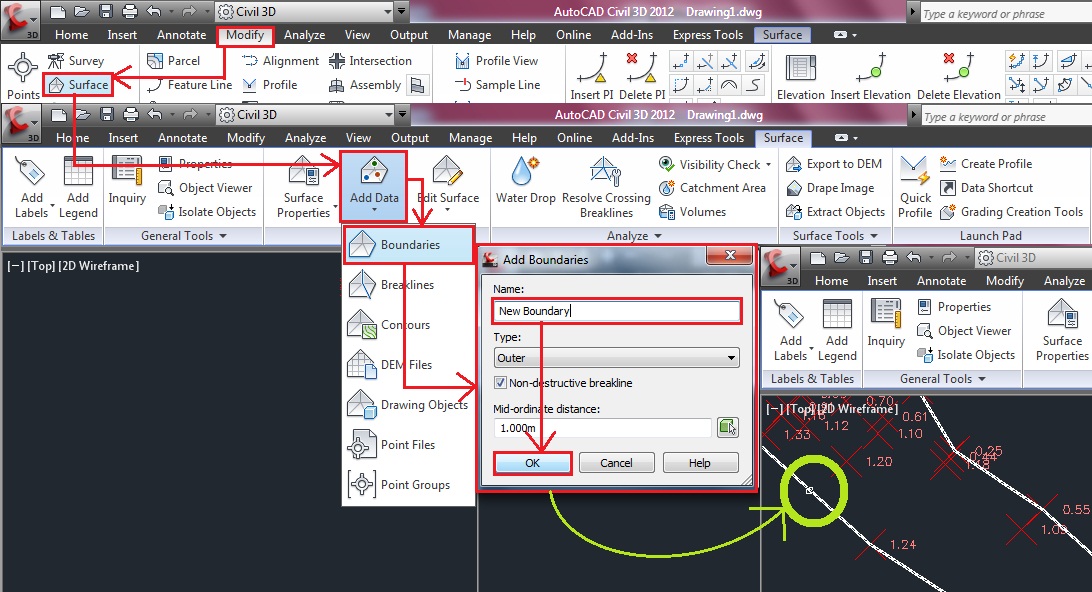Click inside the Name field
1092x592 pixels.
coord(616,311)
